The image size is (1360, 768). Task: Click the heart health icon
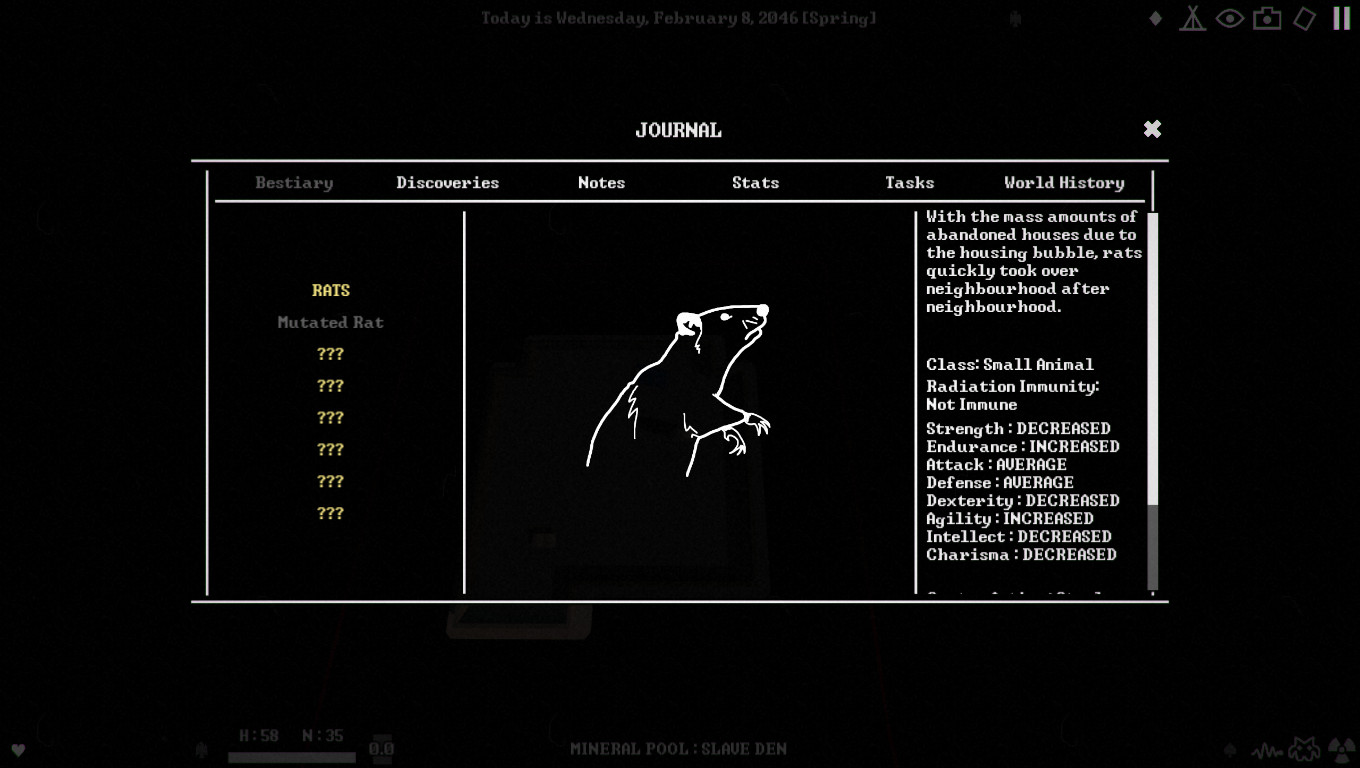tap(18, 750)
